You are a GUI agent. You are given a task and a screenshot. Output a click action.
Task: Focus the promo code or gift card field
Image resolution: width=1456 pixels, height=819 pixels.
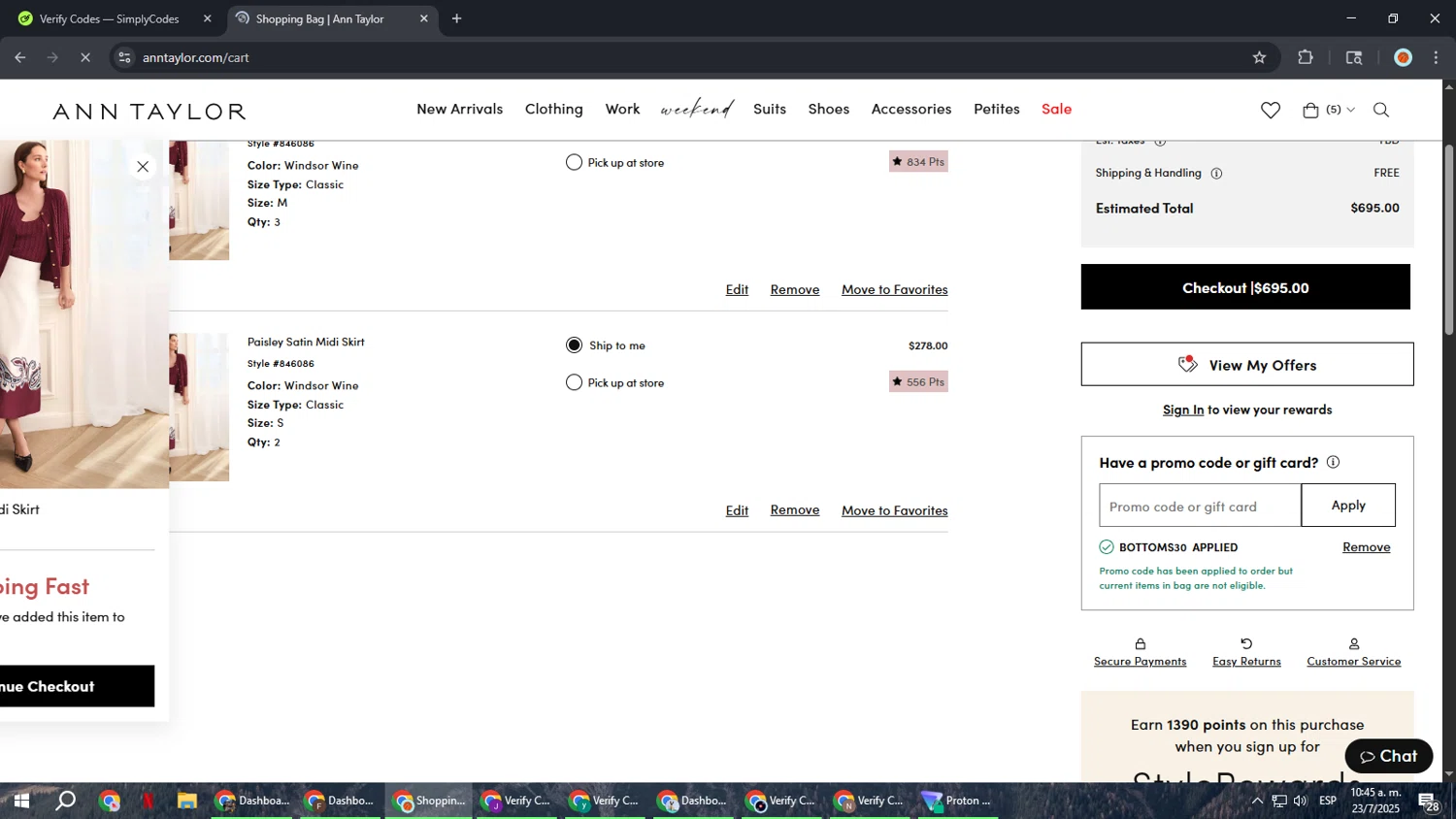(1200, 506)
